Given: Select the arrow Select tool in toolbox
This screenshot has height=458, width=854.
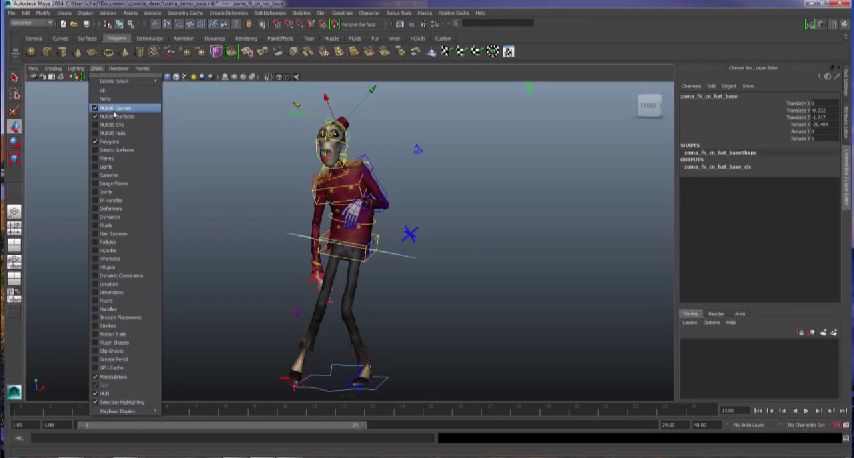Looking at the screenshot, I should click(x=14, y=78).
